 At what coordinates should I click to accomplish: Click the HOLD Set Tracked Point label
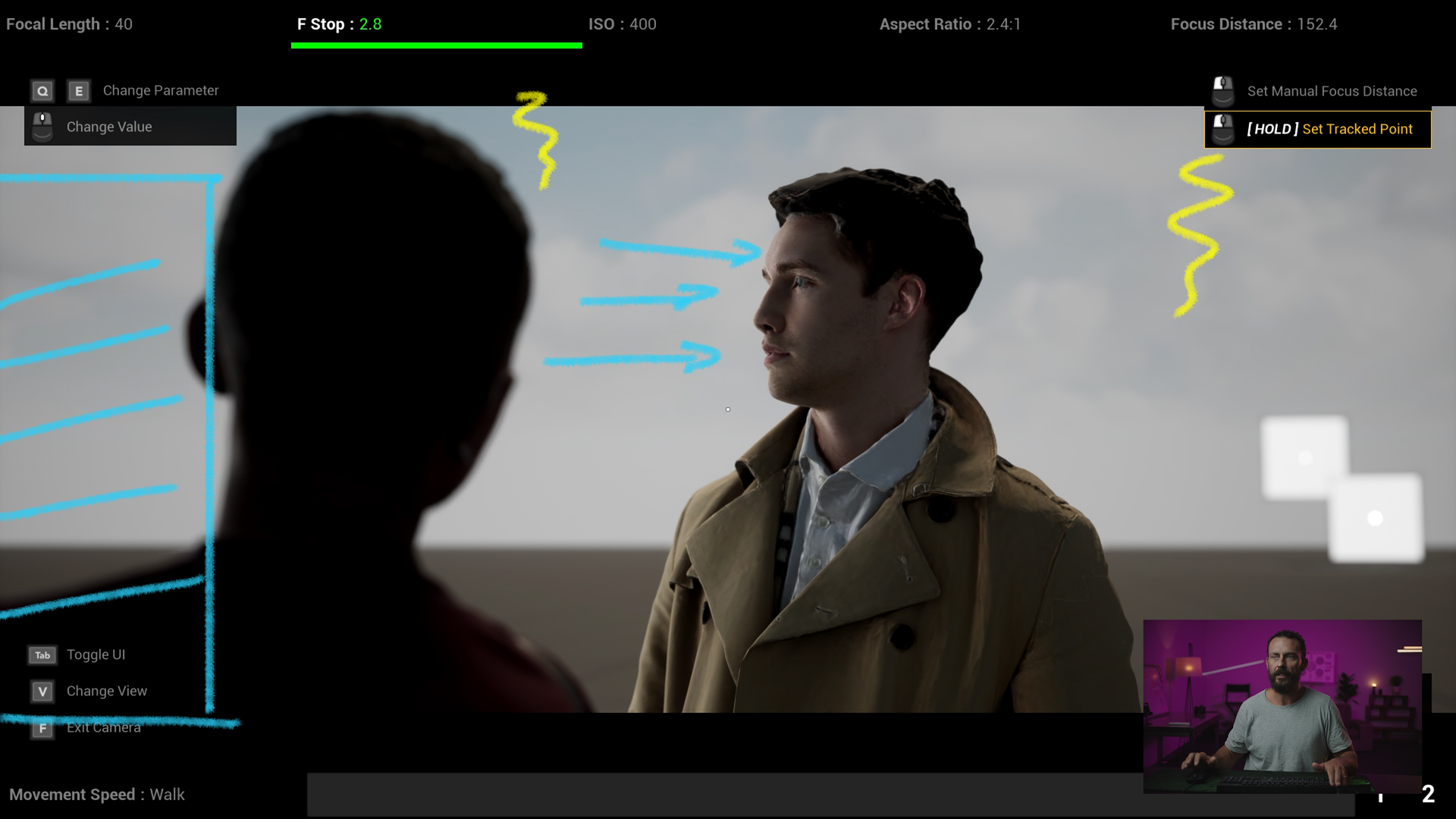click(1329, 129)
